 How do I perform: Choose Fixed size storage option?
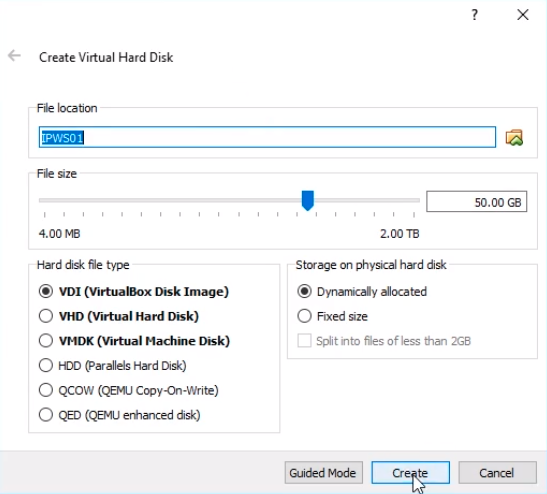coord(332,316)
